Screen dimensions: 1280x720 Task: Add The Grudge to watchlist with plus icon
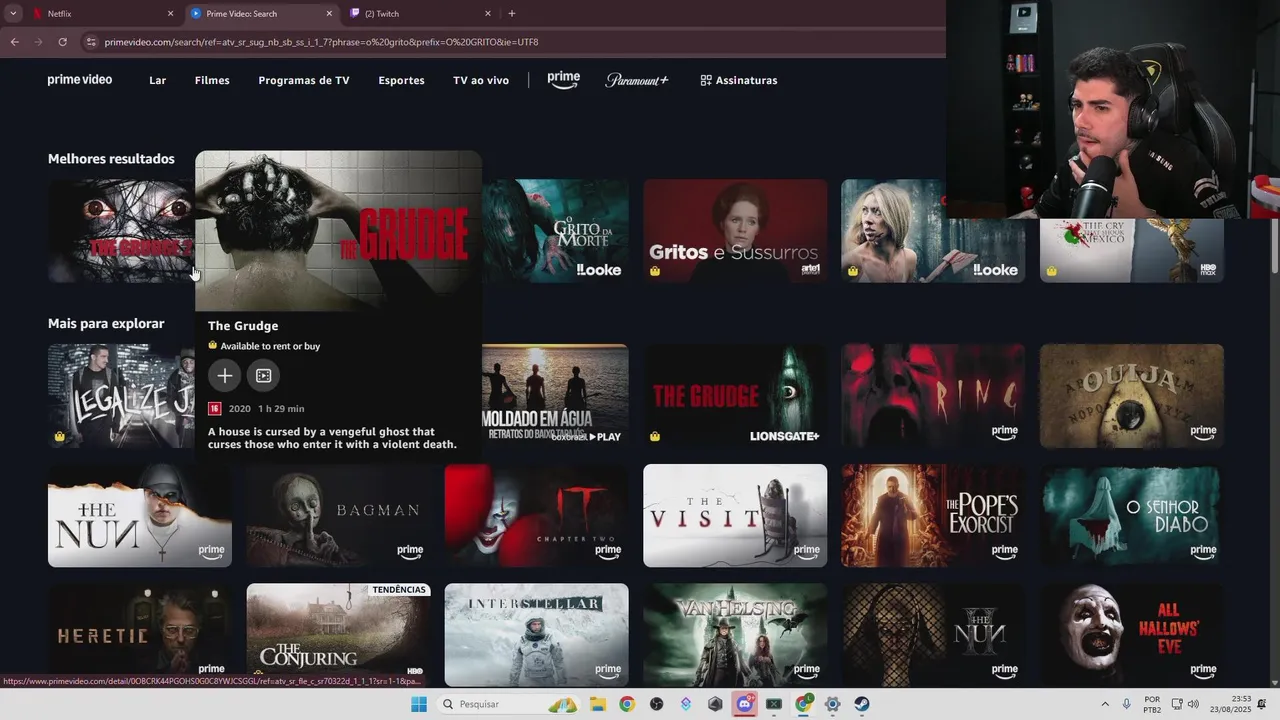tap(225, 375)
